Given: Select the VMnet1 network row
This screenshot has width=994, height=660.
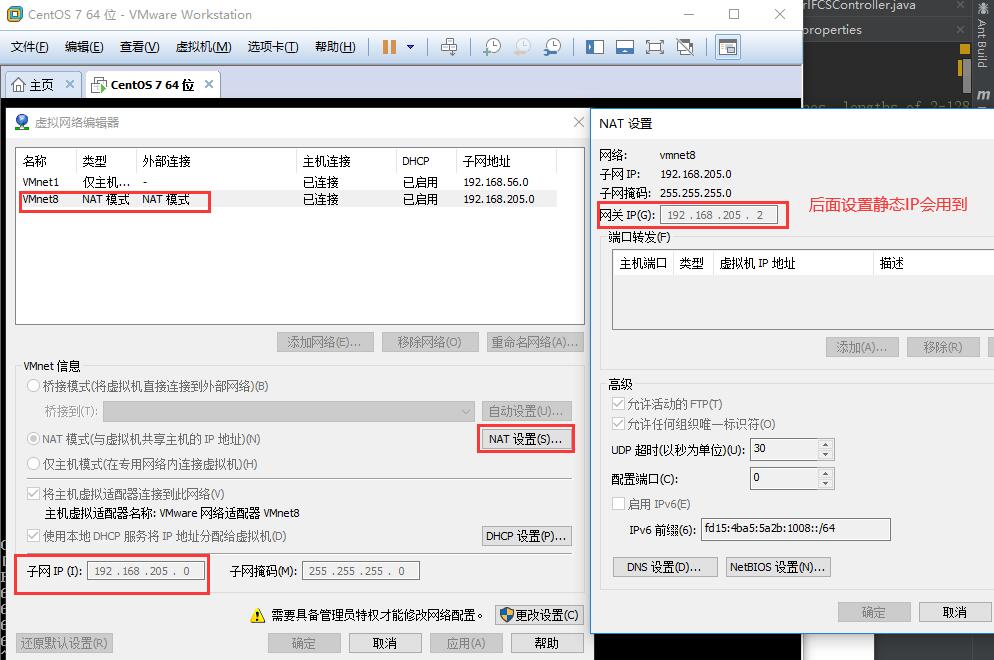Looking at the screenshot, I should (x=288, y=182).
